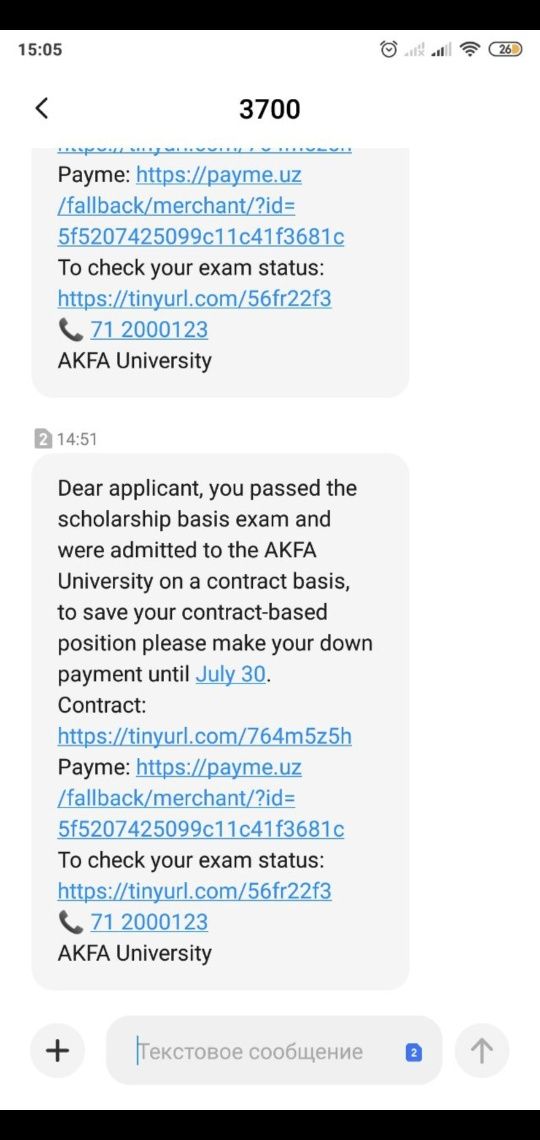The image size is (540, 1140).
Task: Tap the alarm icon in status bar
Action: [x=390, y=49]
